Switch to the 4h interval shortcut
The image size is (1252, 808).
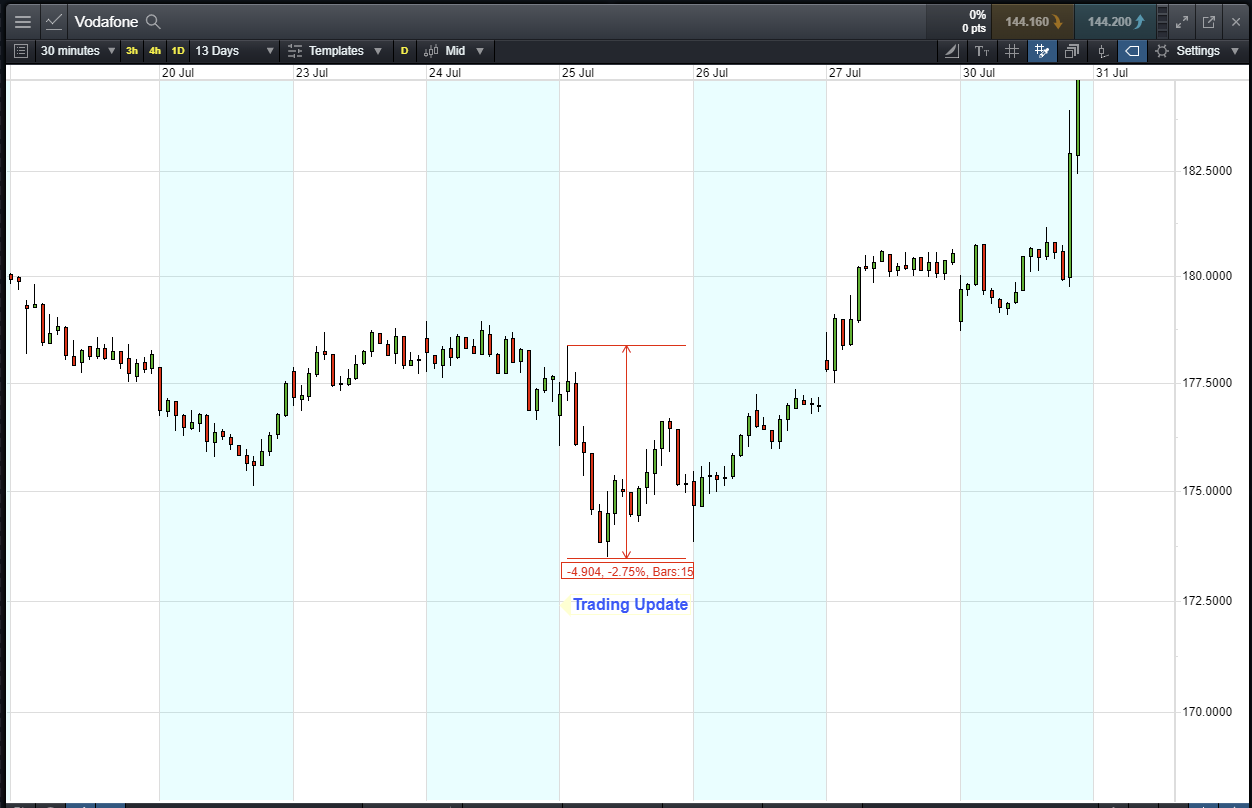(155, 51)
